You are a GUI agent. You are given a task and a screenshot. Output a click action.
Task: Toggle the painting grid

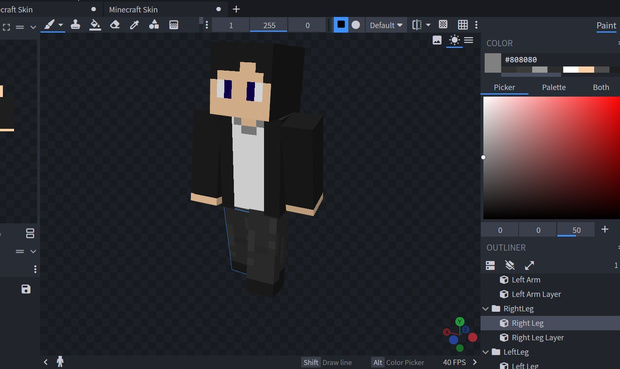(x=463, y=25)
